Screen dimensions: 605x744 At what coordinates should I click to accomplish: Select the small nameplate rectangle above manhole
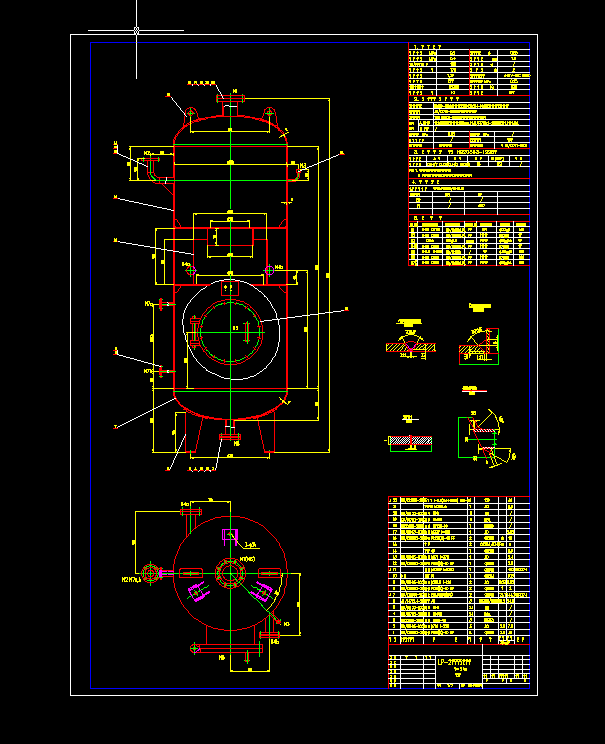(230, 288)
